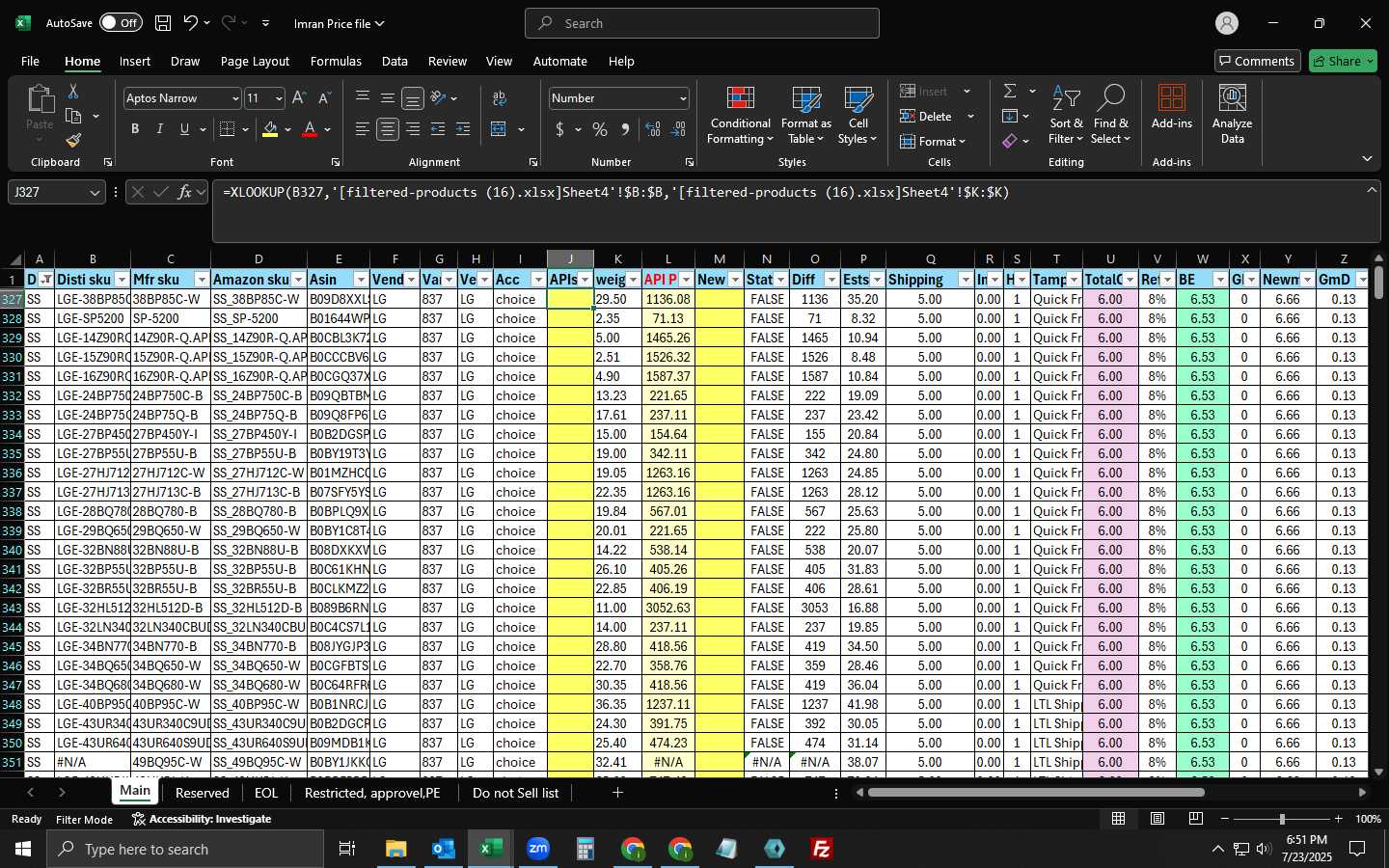1389x868 pixels.
Task: Toggle Middle Align vertical alignment
Action: pyautogui.click(x=388, y=97)
